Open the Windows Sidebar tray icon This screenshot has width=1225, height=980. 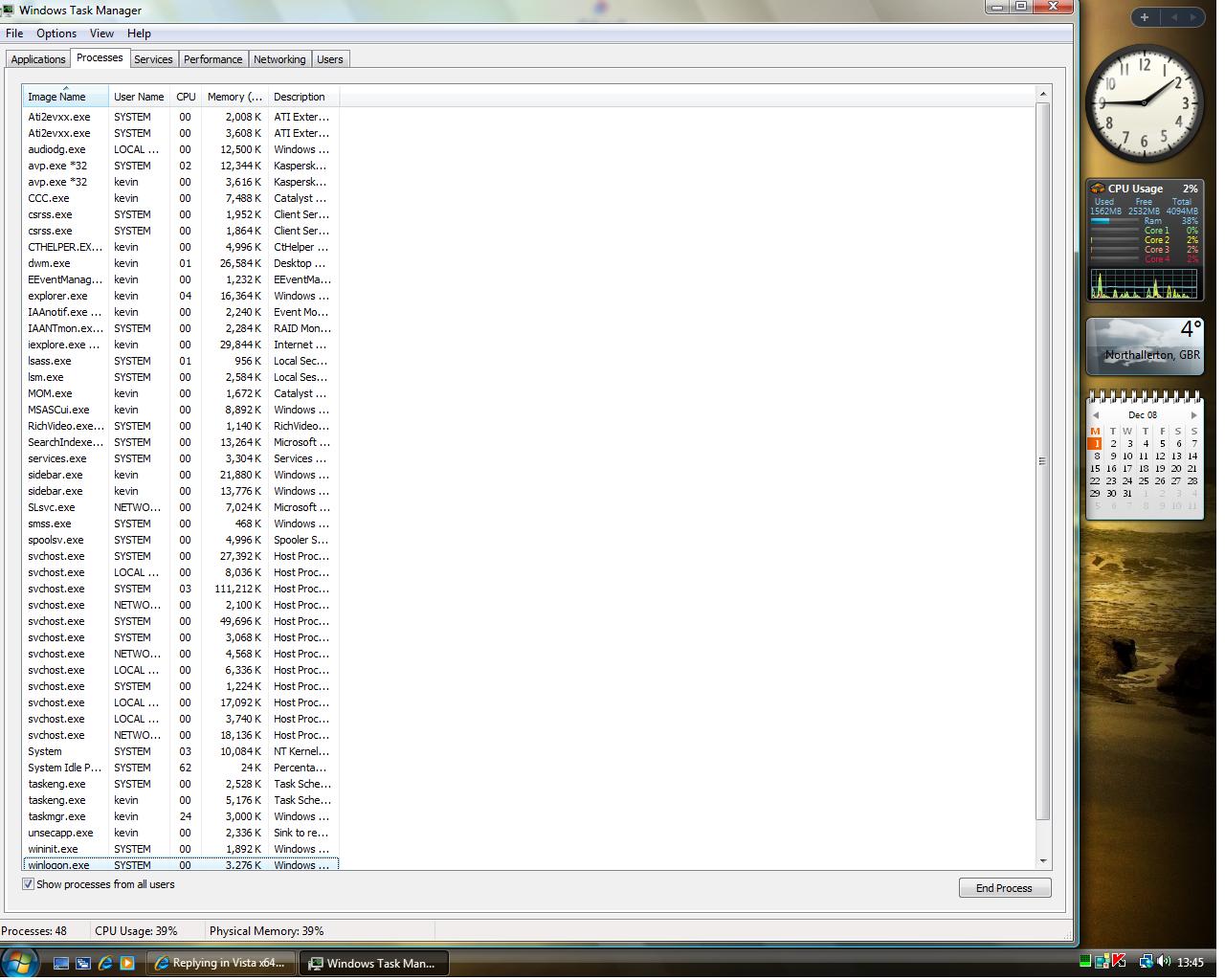(x=1102, y=962)
